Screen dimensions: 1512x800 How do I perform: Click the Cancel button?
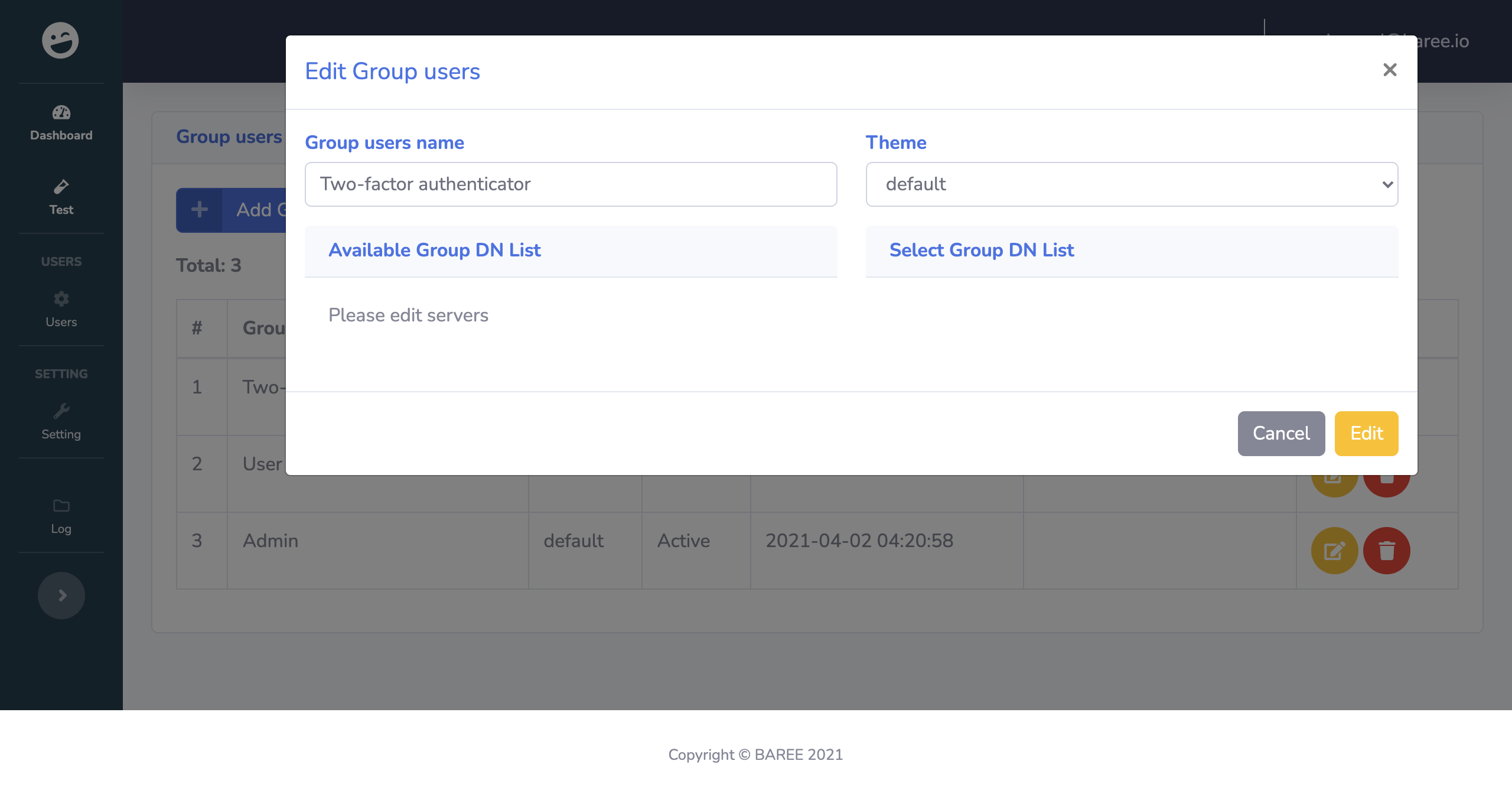coord(1280,433)
